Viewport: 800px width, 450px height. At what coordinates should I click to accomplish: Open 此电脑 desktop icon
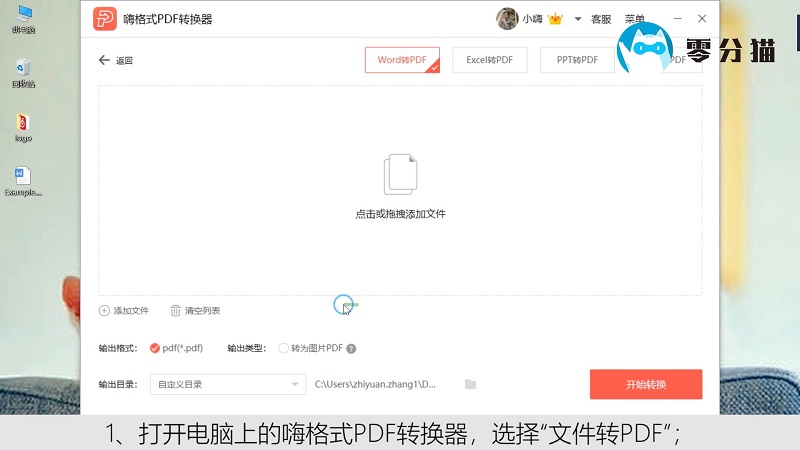[23, 19]
